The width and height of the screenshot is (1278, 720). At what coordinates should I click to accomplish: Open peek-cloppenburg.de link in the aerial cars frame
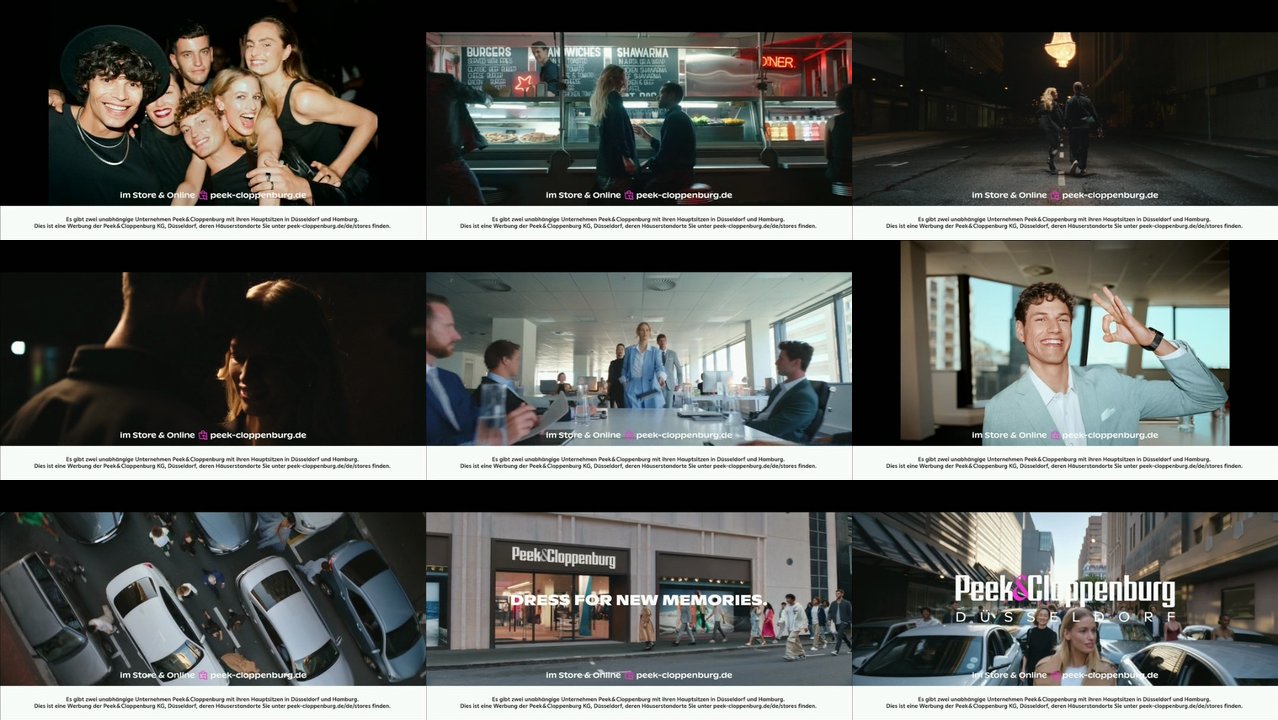pyautogui.click(x=258, y=676)
